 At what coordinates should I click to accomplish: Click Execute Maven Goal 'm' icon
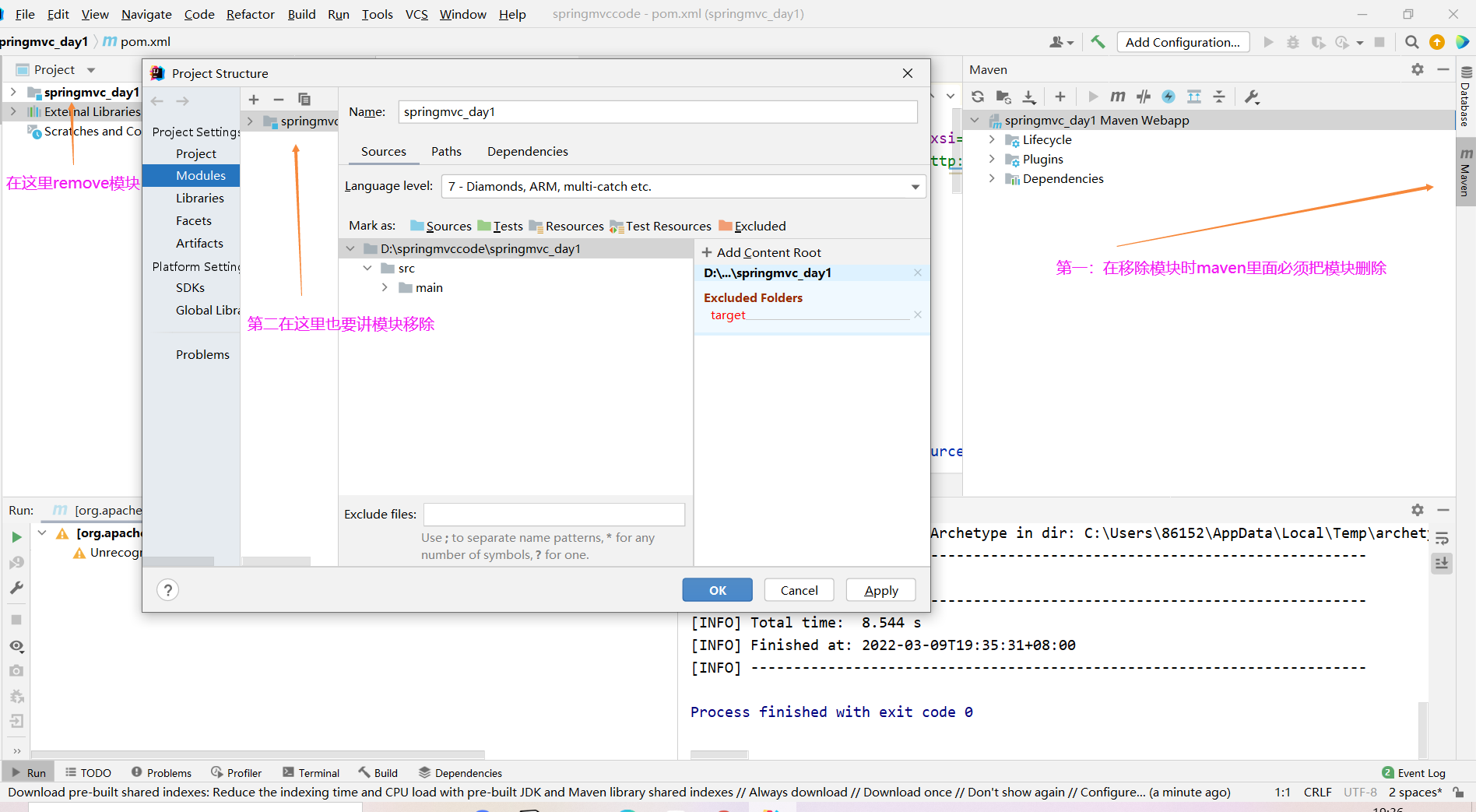tap(1118, 97)
